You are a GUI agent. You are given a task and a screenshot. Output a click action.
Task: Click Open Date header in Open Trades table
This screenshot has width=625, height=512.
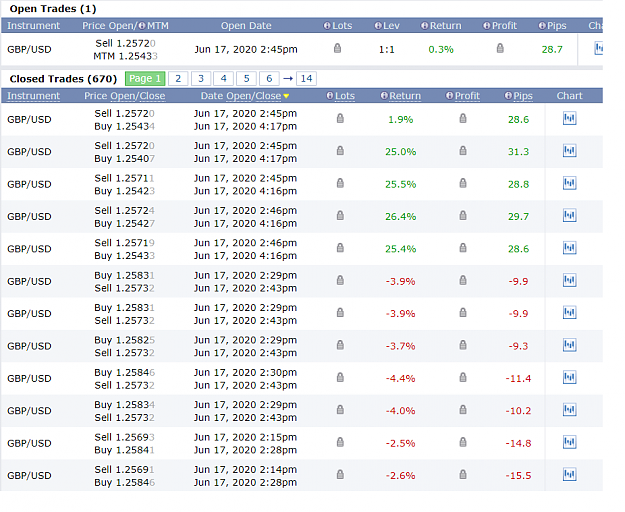point(246,26)
